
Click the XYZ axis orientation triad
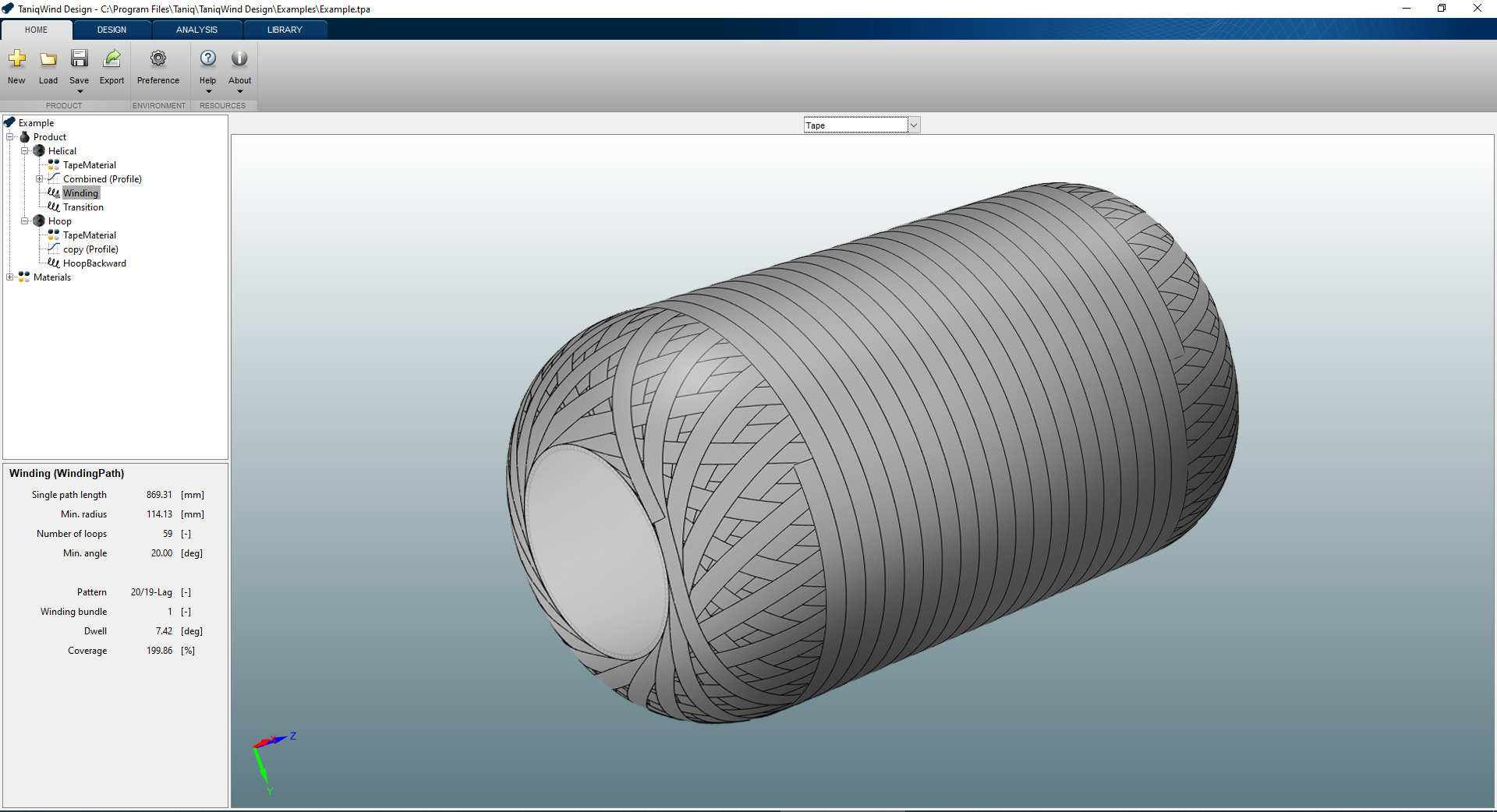point(273,762)
